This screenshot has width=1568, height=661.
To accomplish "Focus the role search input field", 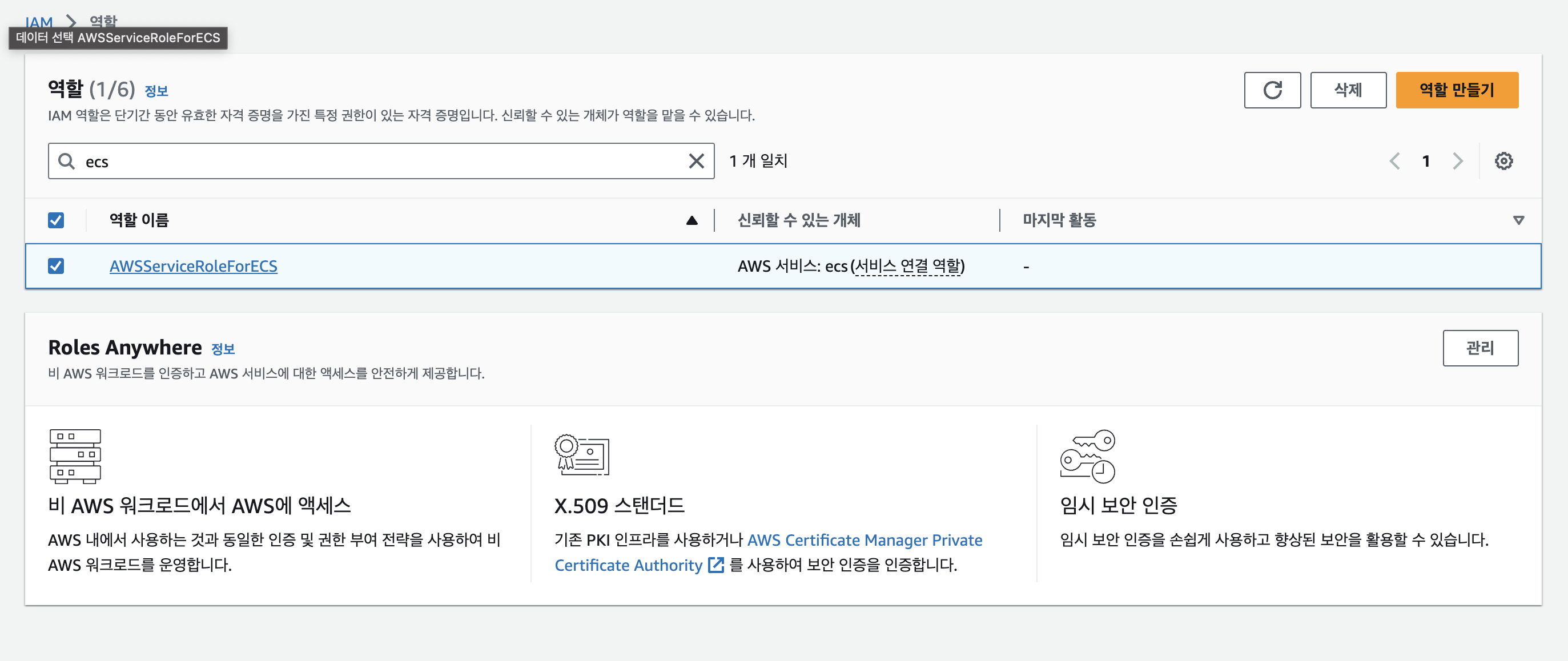I will [x=384, y=162].
